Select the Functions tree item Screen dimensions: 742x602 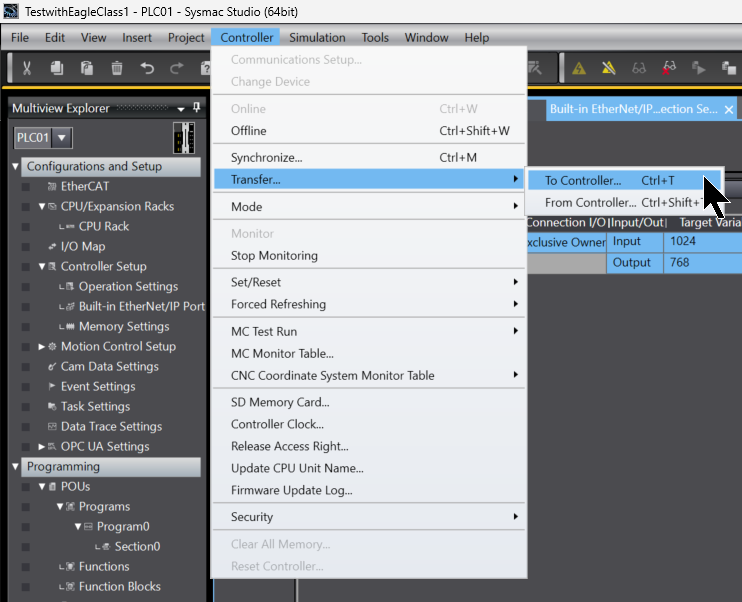coord(104,567)
